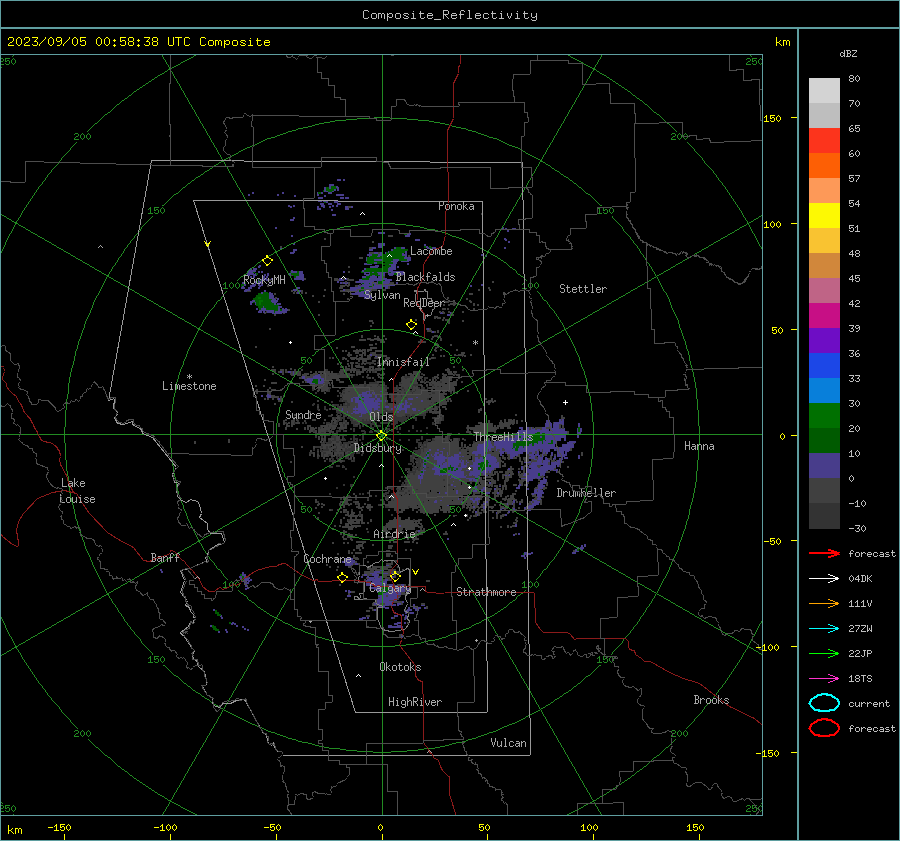Select the red forecast ellipse legend icon

coord(824,728)
